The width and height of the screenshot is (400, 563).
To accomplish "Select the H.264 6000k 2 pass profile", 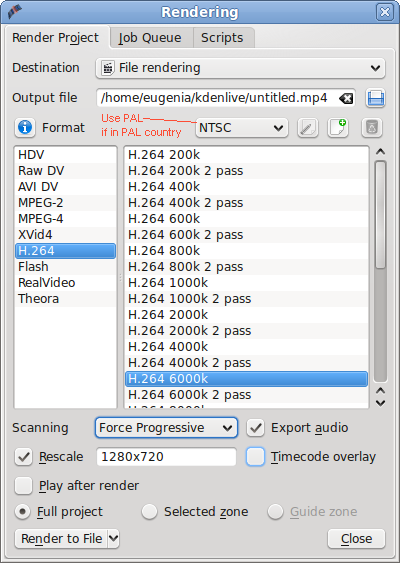I will pyautogui.click(x=246, y=394).
